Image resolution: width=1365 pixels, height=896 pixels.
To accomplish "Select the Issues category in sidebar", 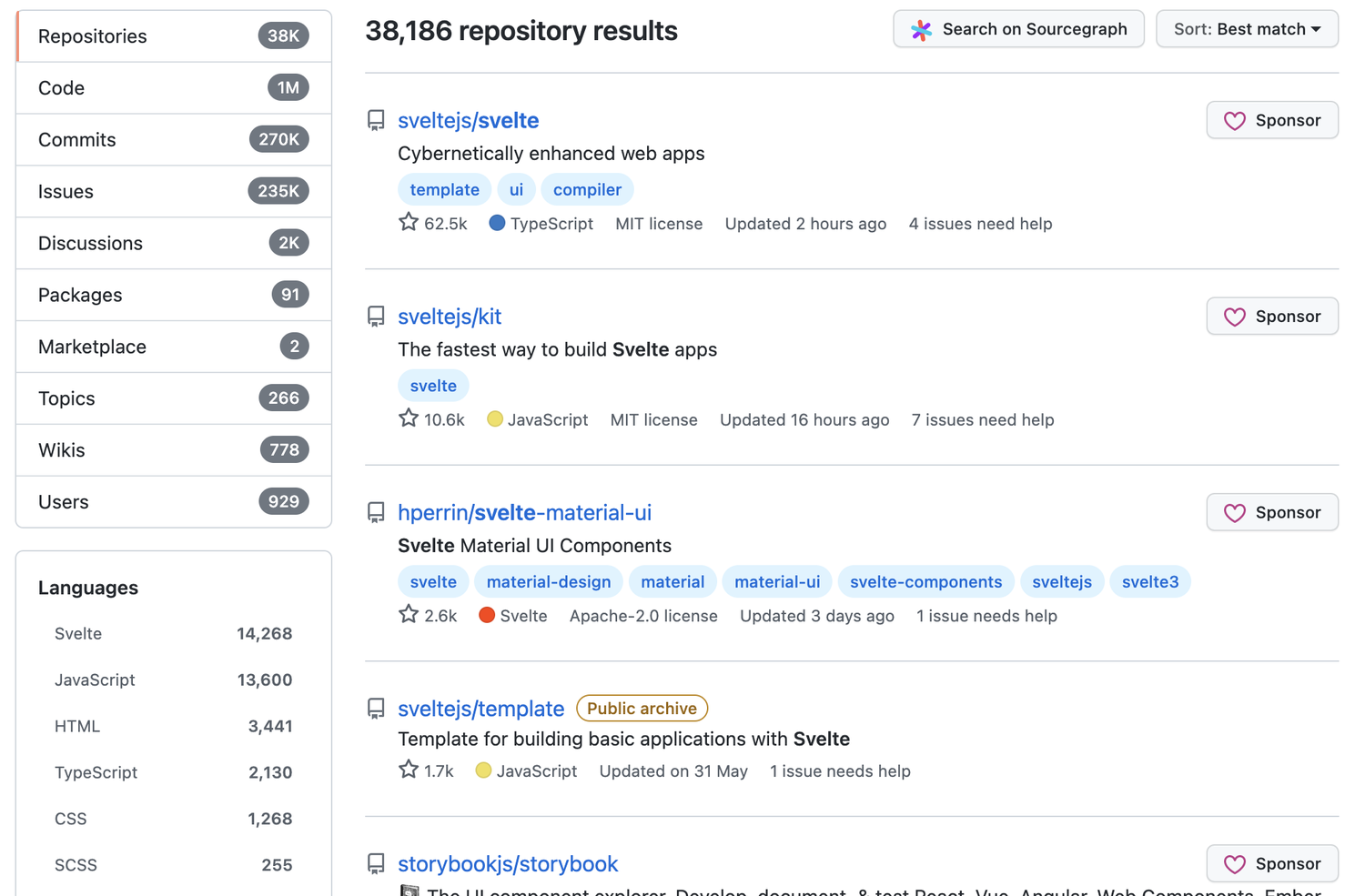I will (173, 192).
